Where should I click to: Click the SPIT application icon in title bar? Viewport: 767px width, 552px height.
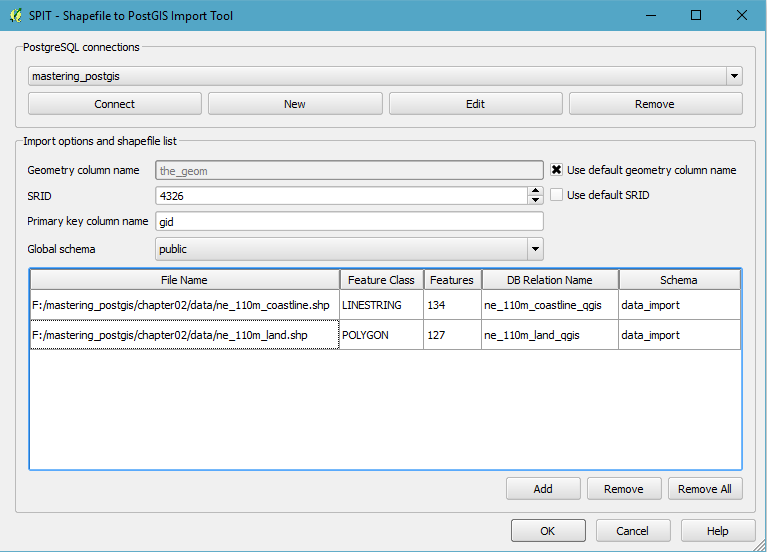[x=15, y=15]
